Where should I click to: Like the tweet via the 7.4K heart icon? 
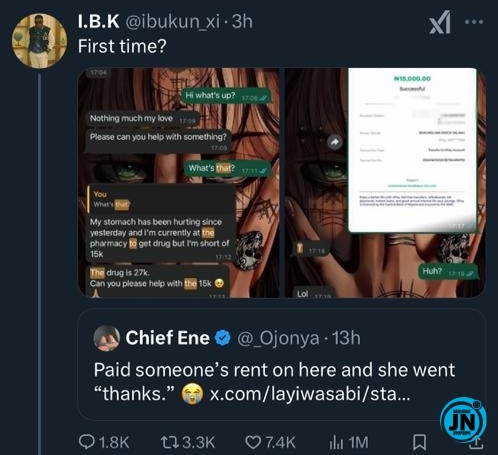coord(253,442)
